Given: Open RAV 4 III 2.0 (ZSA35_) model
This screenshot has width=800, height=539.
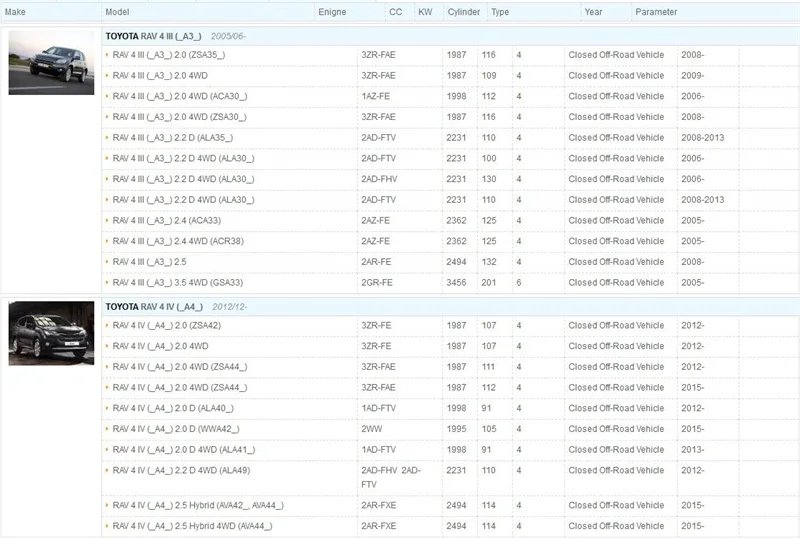Looking at the screenshot, I should (x=169, y=55).
